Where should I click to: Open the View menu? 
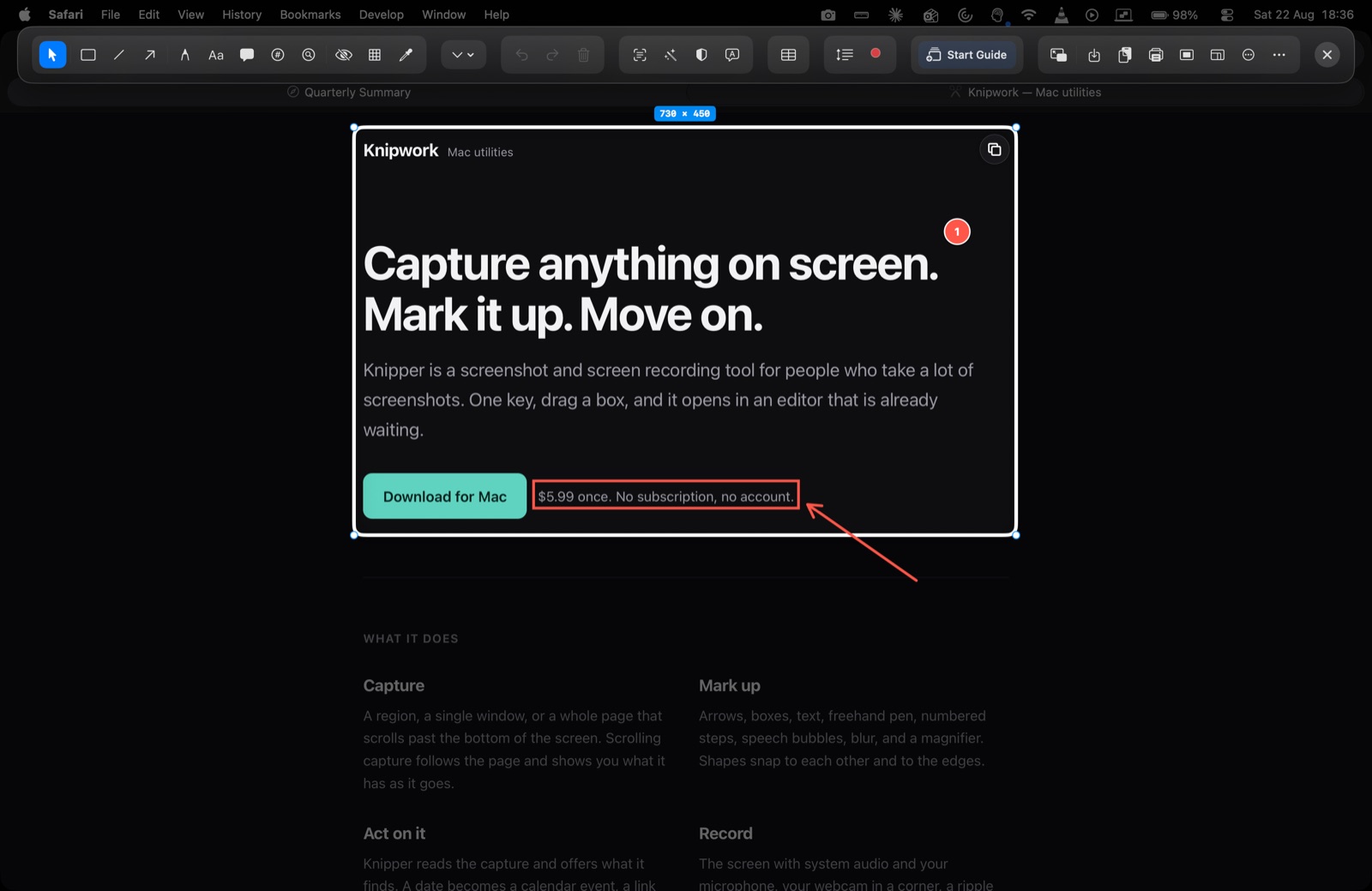[191, 15]
